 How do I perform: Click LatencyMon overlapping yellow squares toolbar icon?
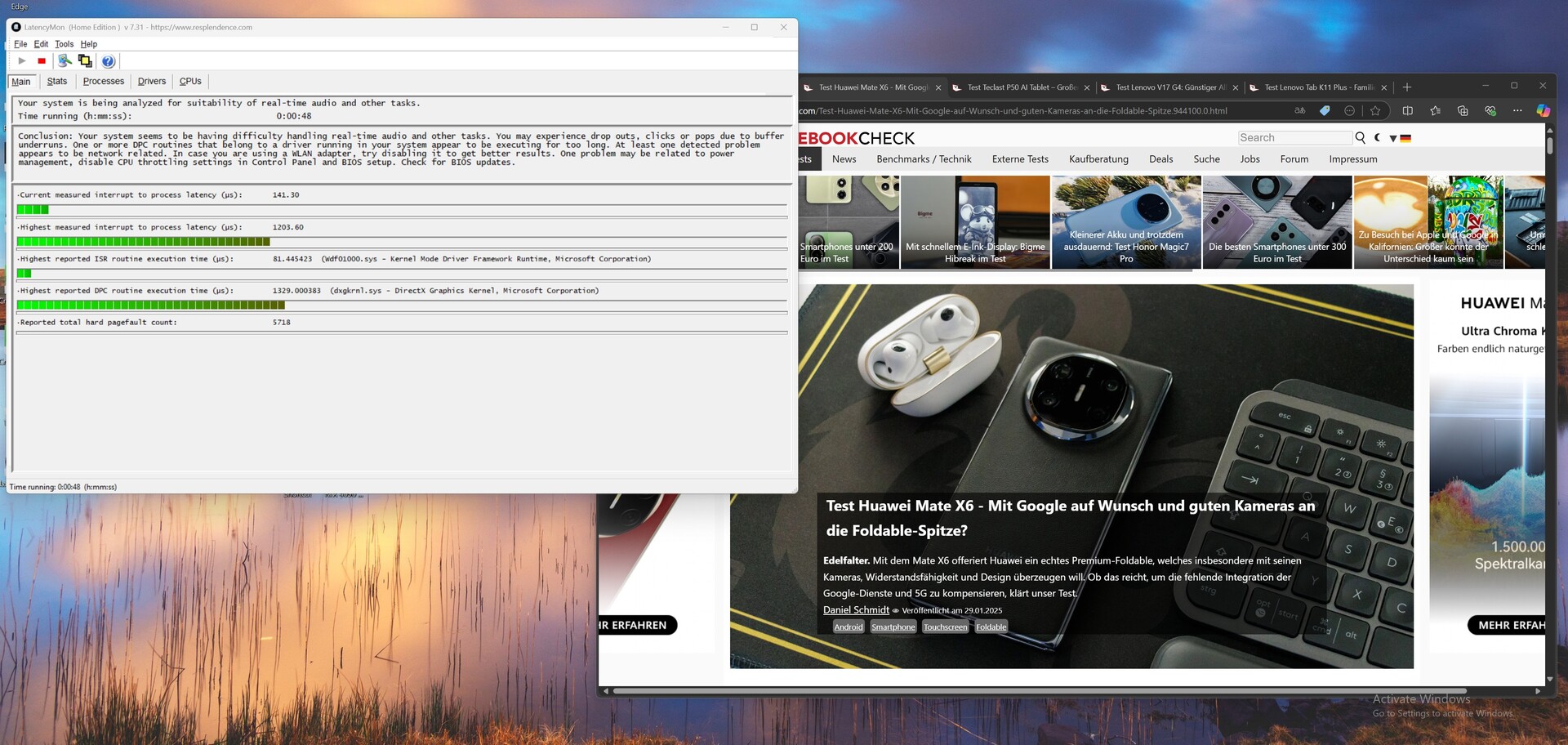coord(85,61)
